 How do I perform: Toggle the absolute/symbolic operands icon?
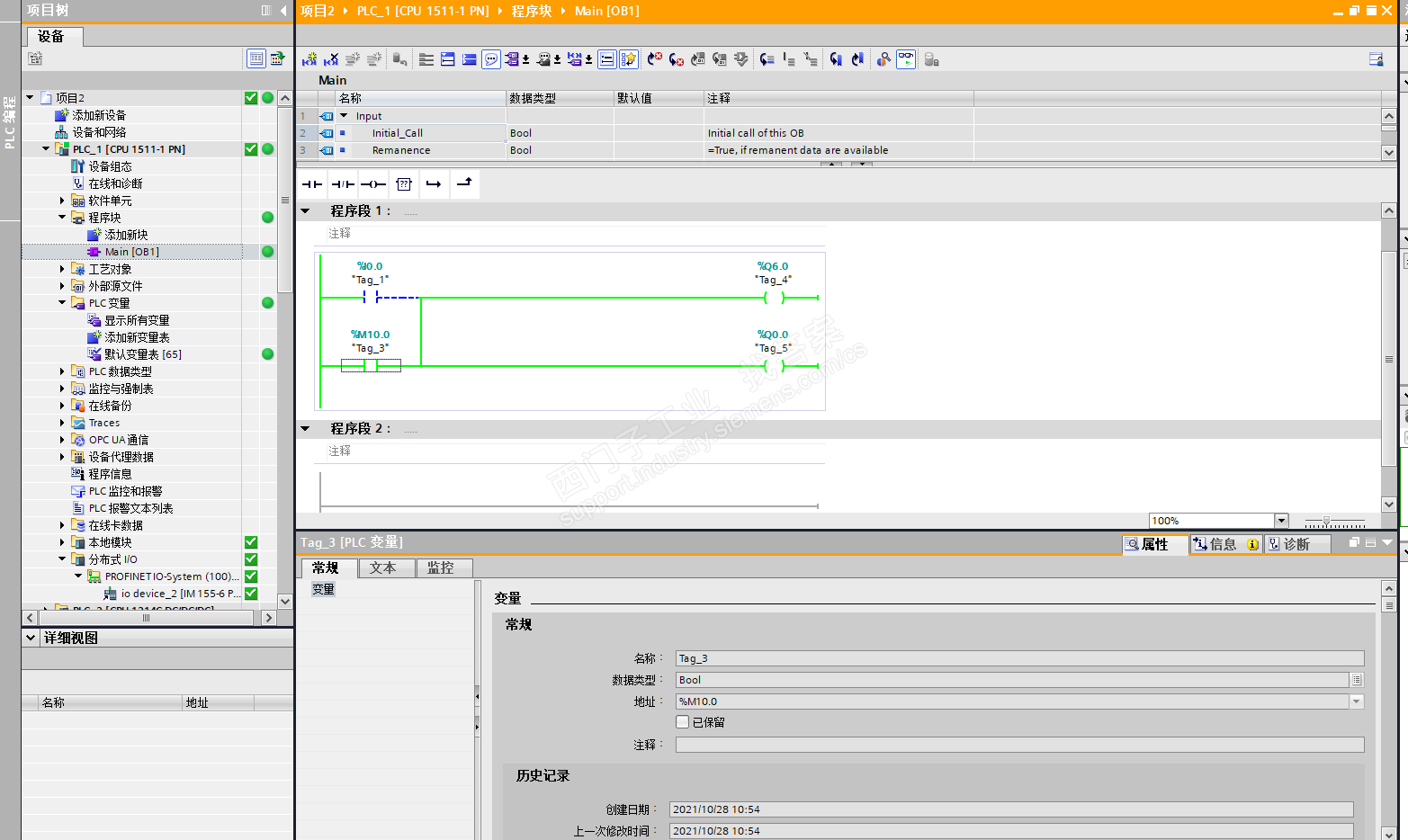(513, 59)
